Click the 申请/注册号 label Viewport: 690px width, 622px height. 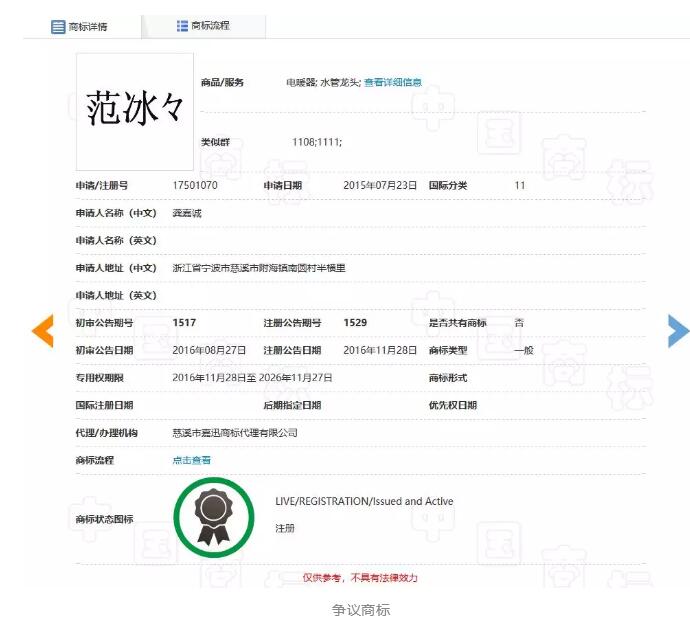click(102, 185)
